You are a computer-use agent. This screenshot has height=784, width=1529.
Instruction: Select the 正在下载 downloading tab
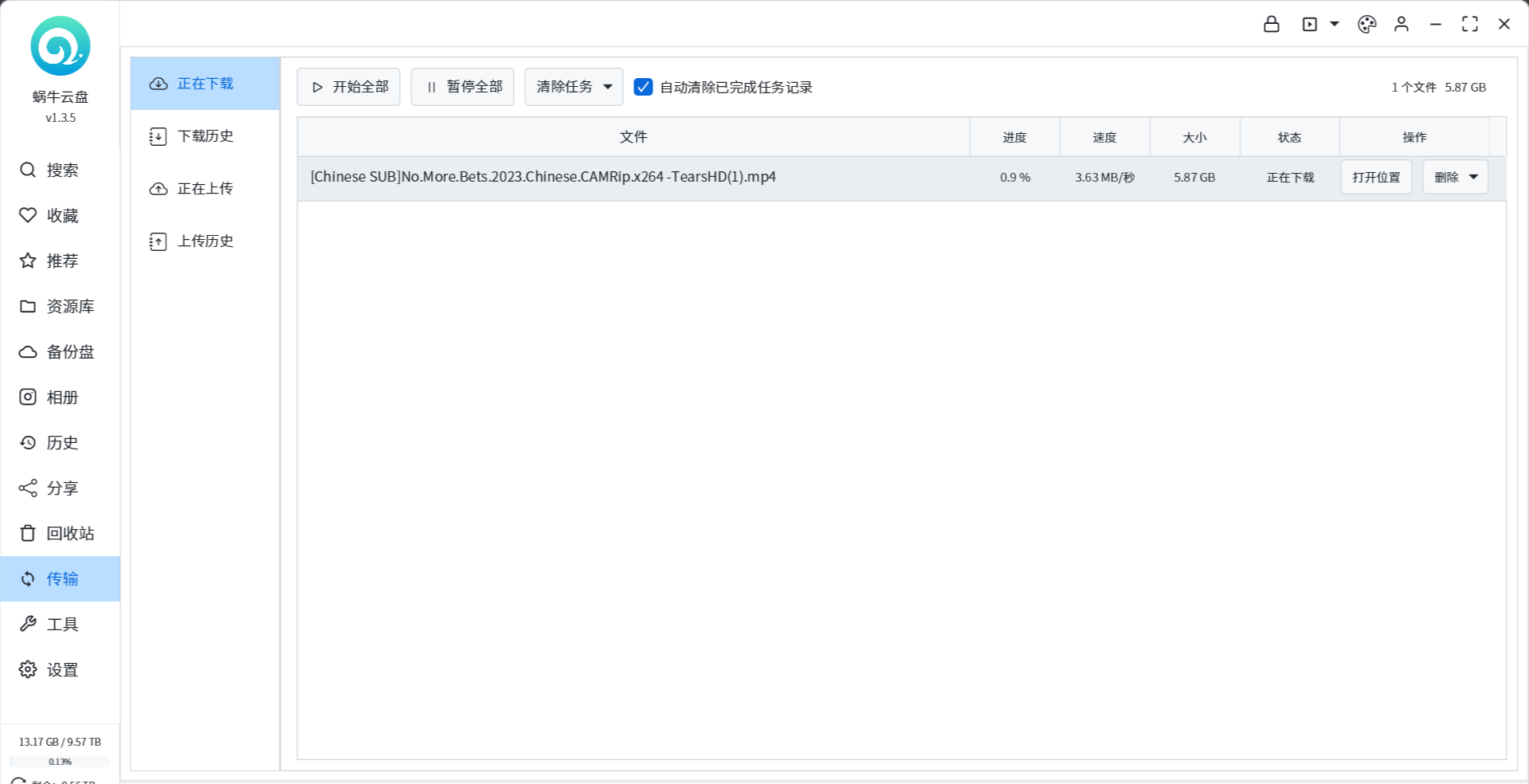pyautogui.click(x=206, y=84)
